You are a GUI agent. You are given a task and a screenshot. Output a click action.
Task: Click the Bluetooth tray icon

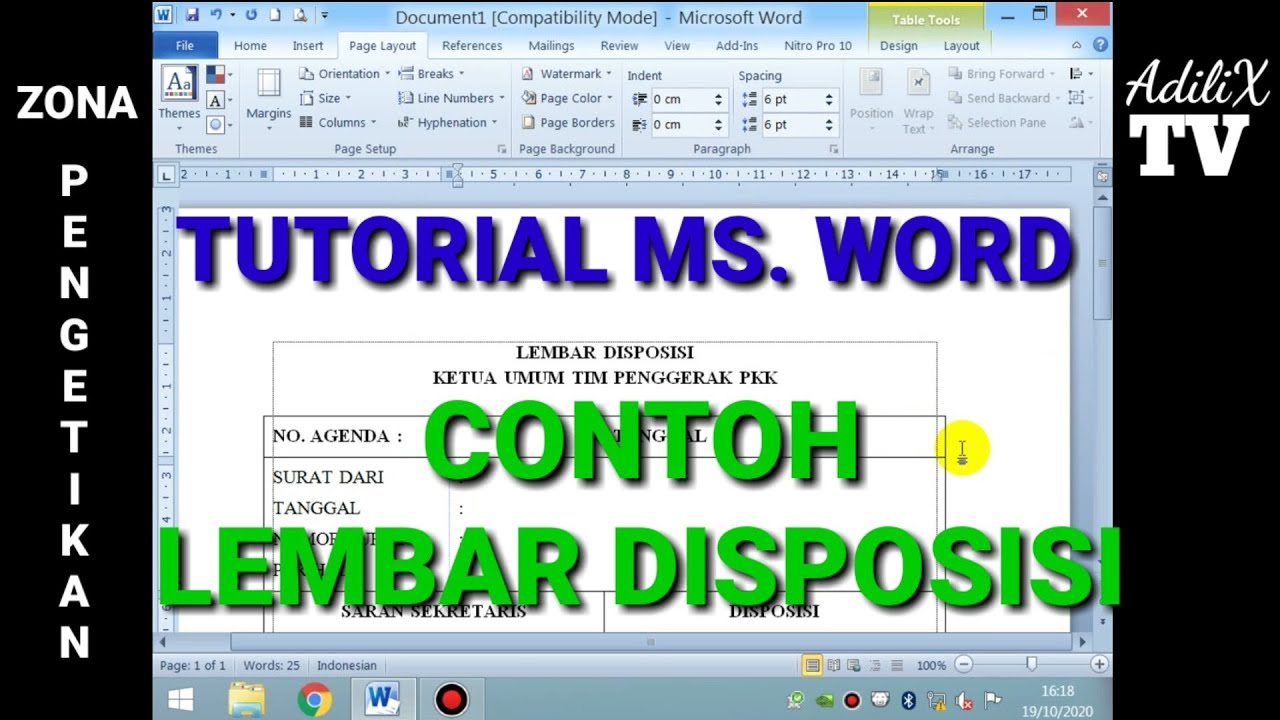click(x=909, y=700)
